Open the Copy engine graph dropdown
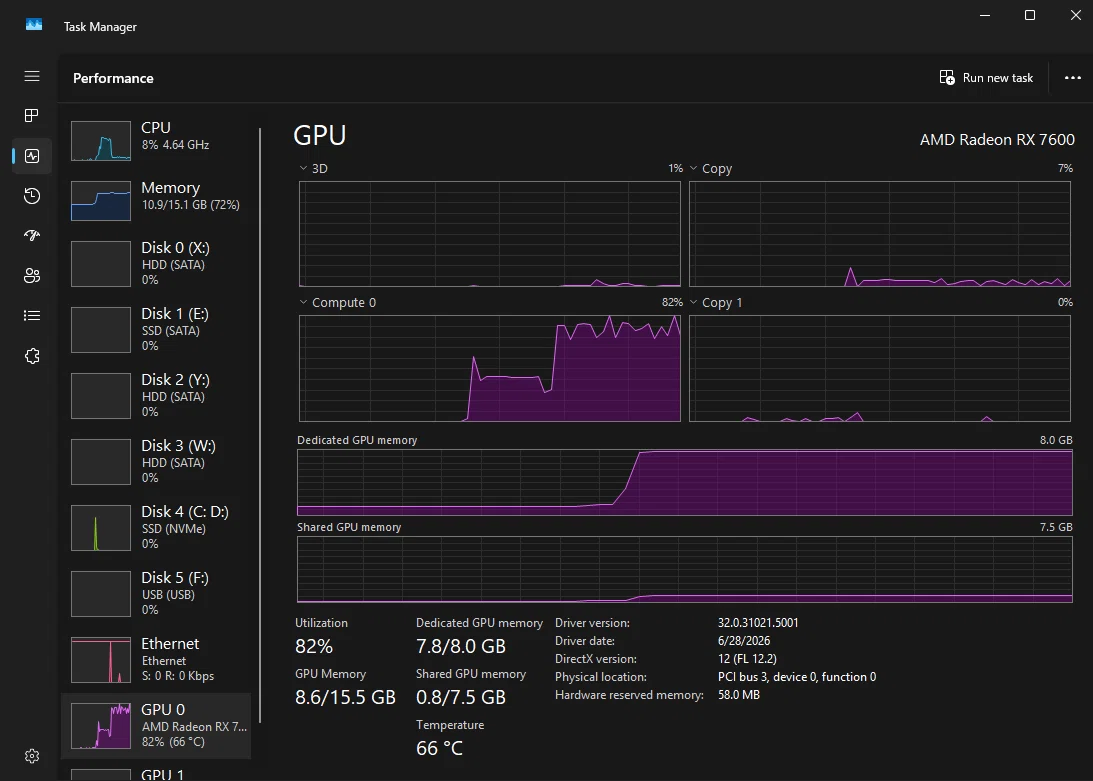 (x=711, y=168)
